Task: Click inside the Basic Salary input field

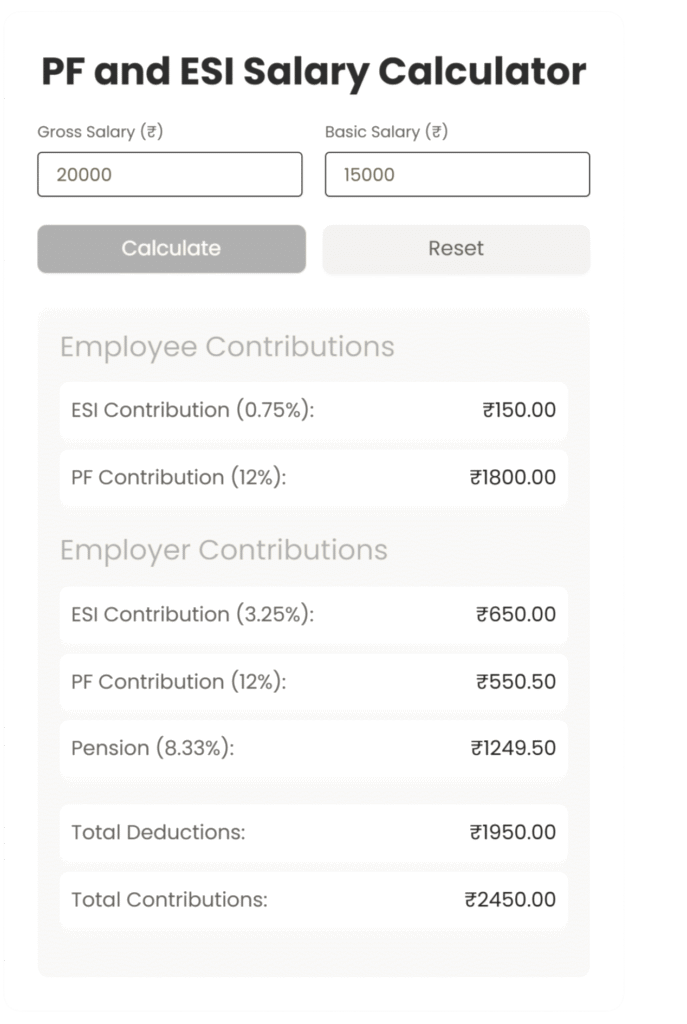Action: [x=456, y=174]
